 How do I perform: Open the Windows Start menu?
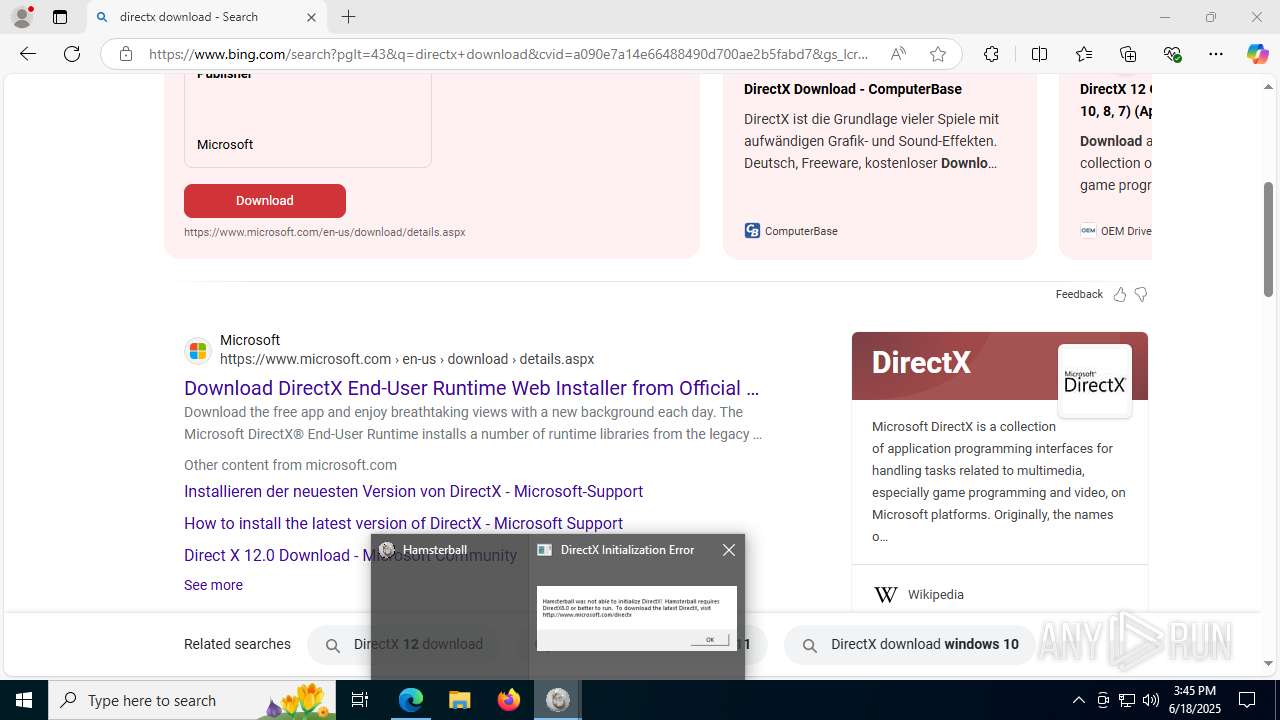pyautogui.click(x=24, y=700)
